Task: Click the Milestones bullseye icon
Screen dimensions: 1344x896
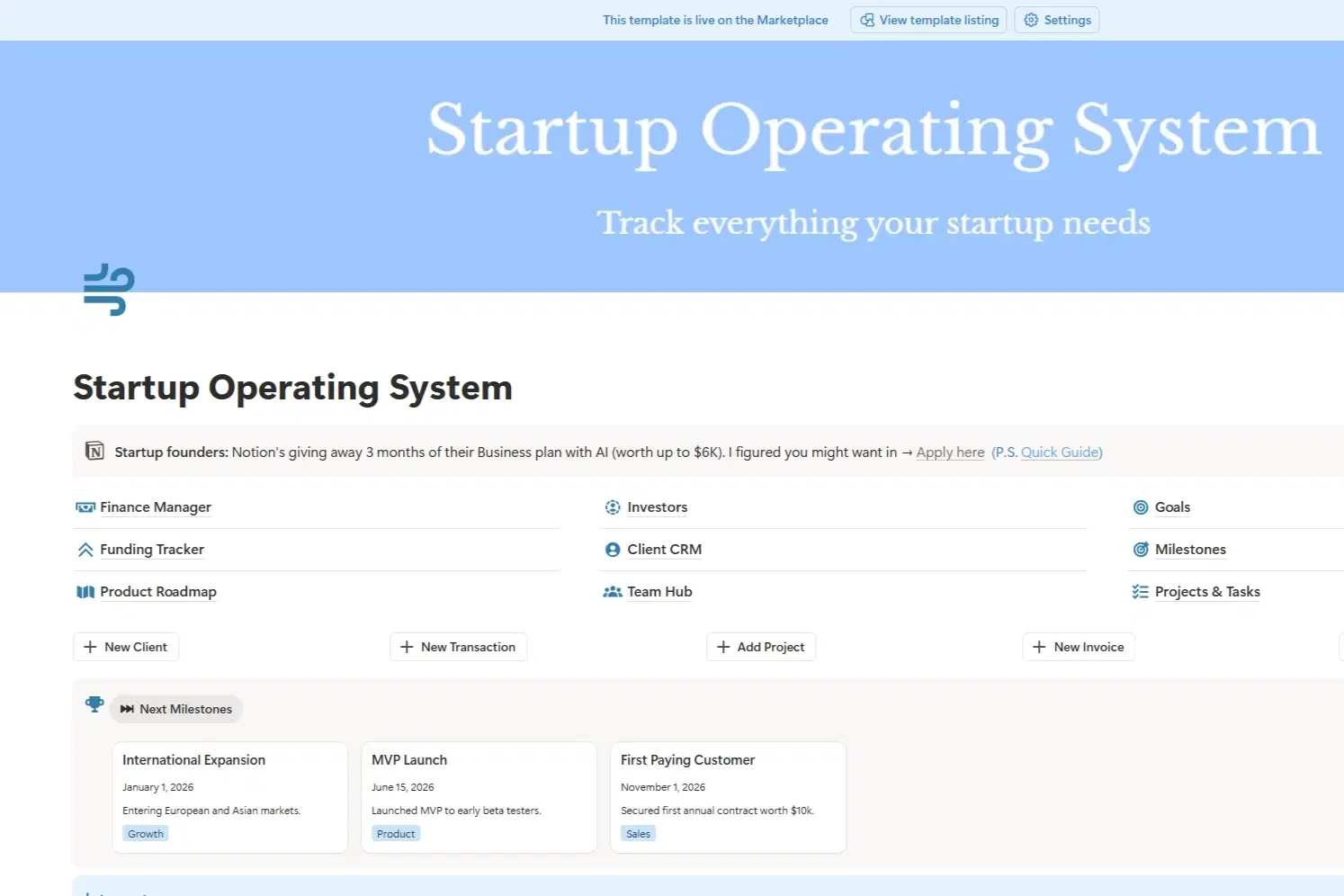Action: 1141,550
